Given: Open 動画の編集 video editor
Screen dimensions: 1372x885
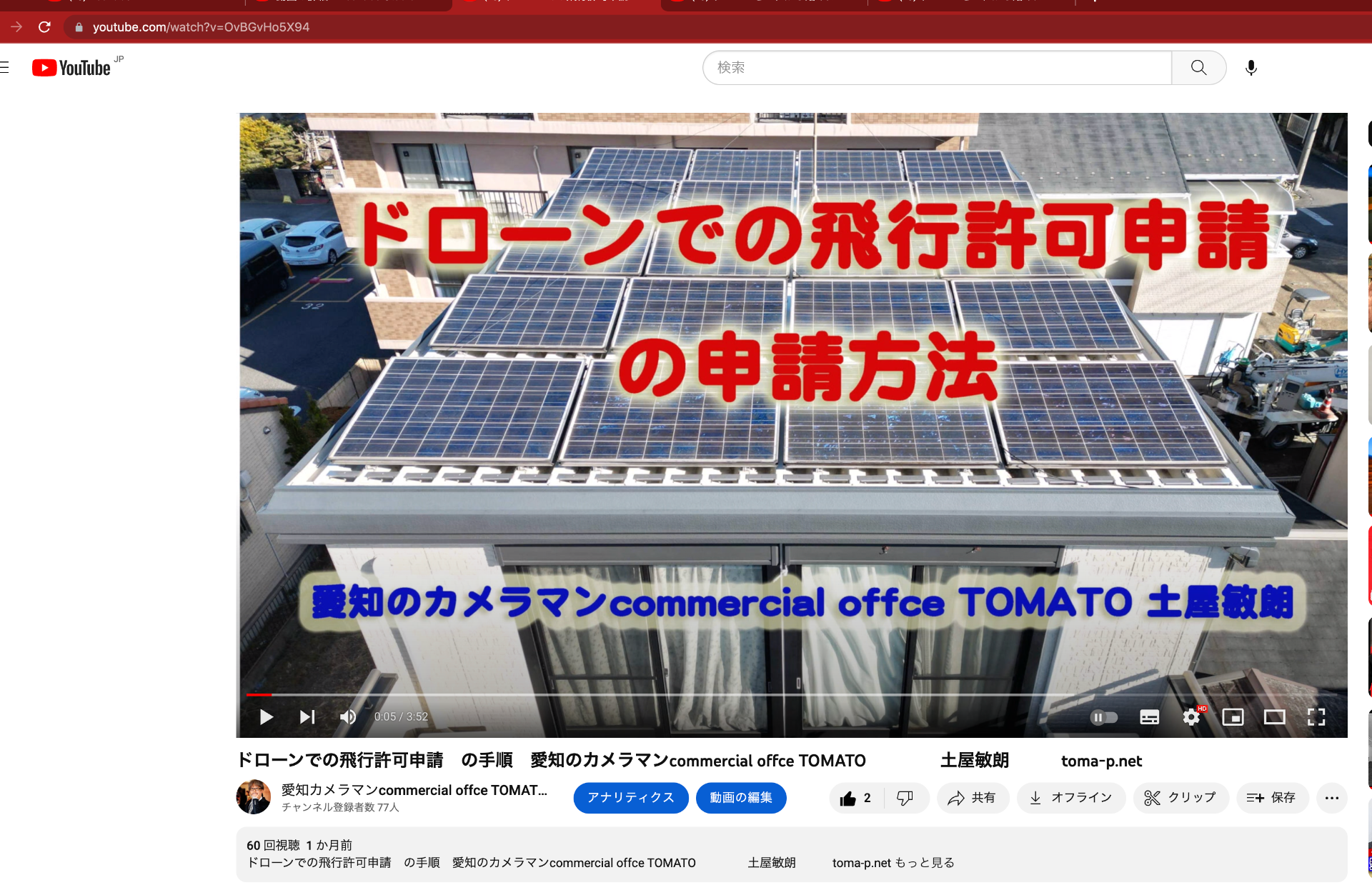Looking at the screenshot, I should [741, 798].
